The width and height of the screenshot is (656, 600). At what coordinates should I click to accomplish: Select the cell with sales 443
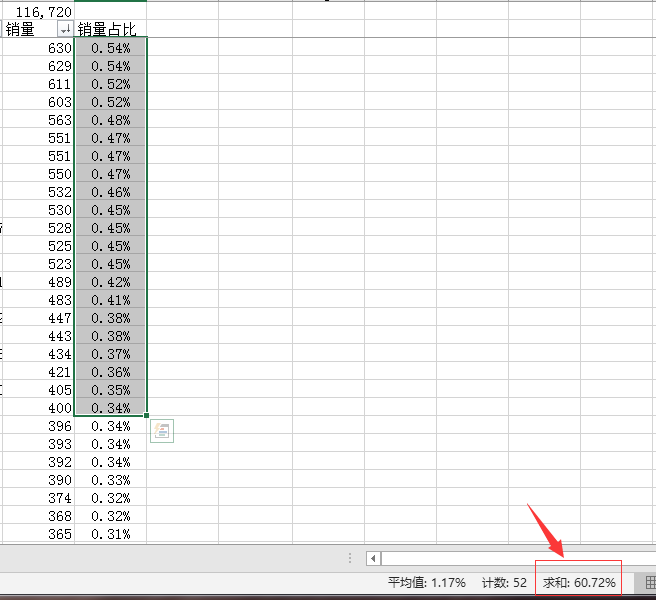[38, 336]
